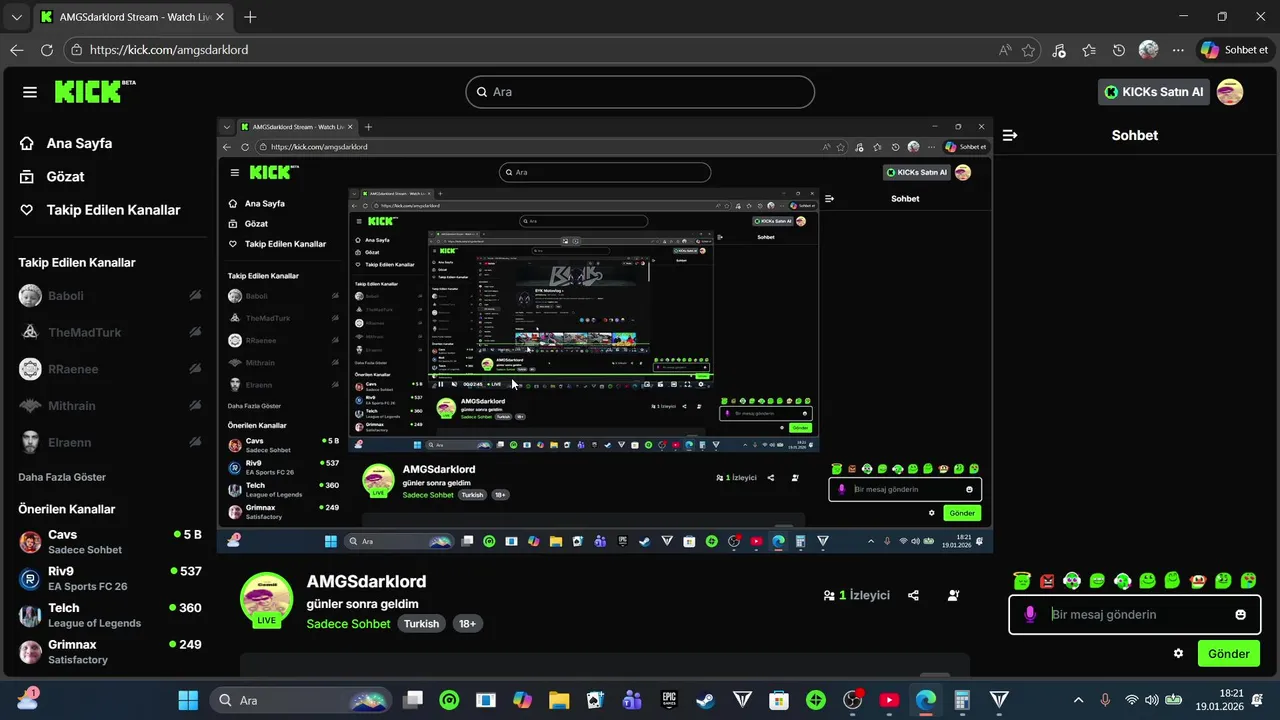Open Edge history icon

[x=1119, y=50]
